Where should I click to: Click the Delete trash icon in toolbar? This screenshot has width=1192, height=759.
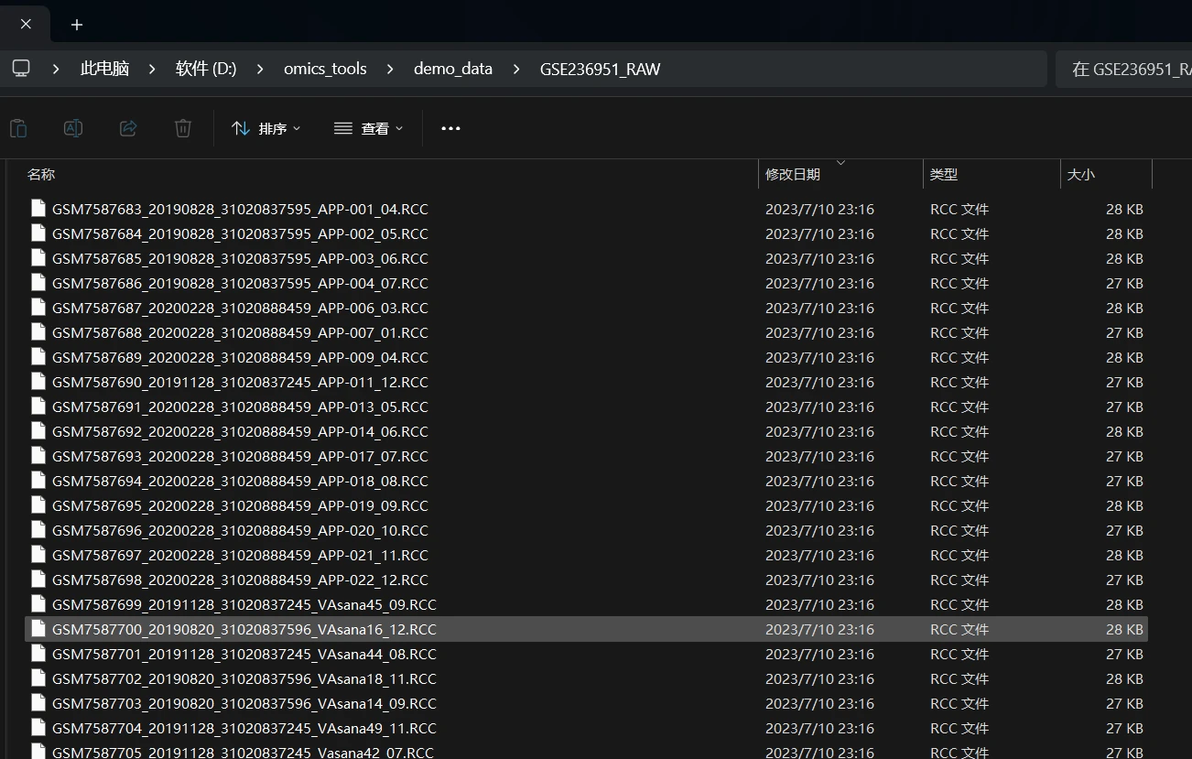pyautogui.click(x=182, y=129)
